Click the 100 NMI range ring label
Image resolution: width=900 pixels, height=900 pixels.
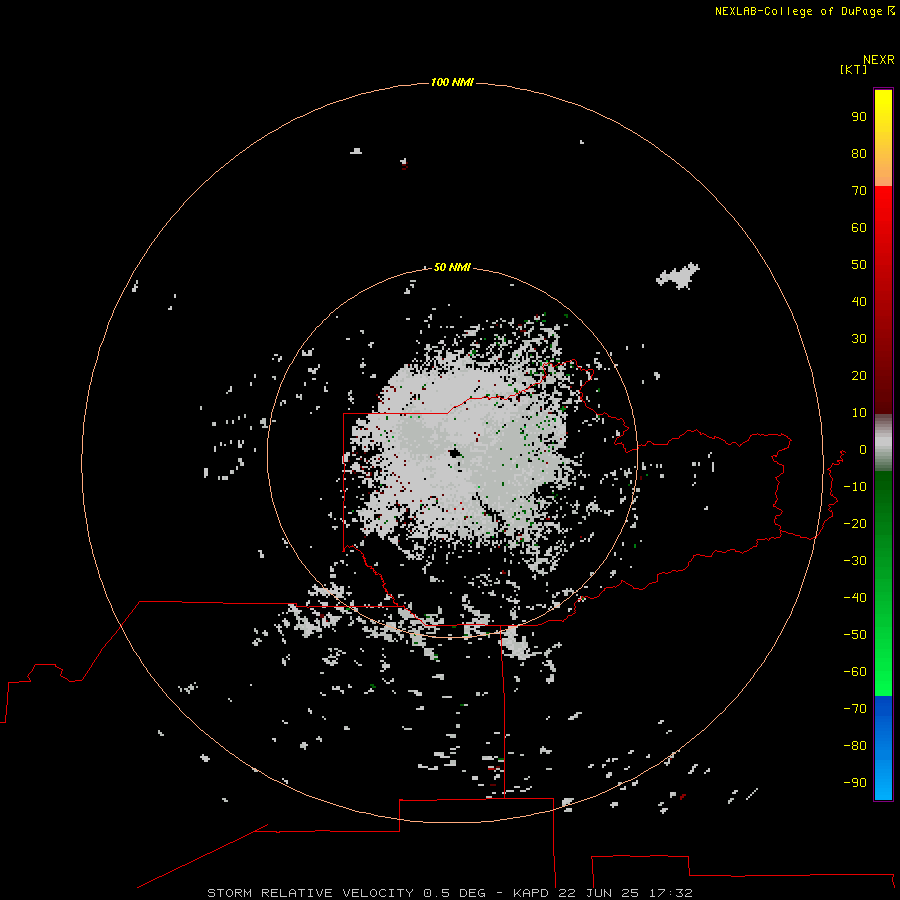(x=452, y=83)
